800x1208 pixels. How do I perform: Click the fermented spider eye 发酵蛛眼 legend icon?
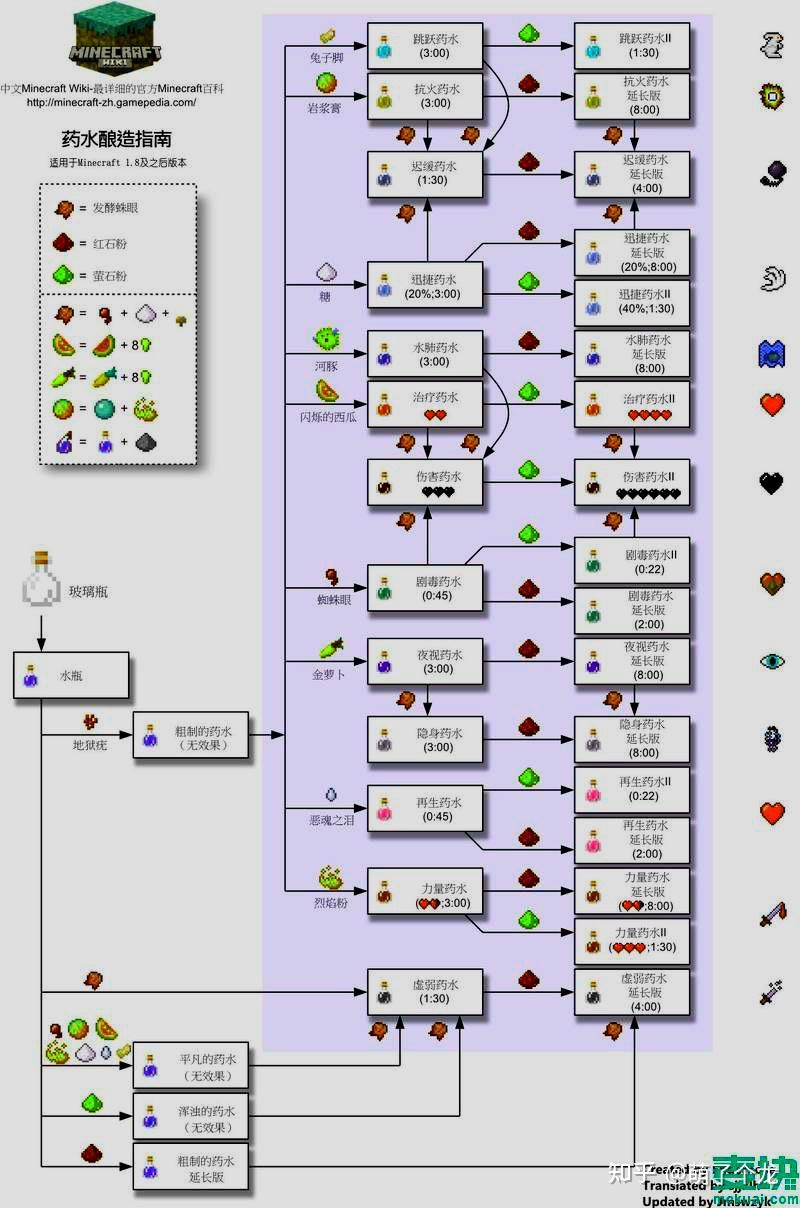coord(64,207)
